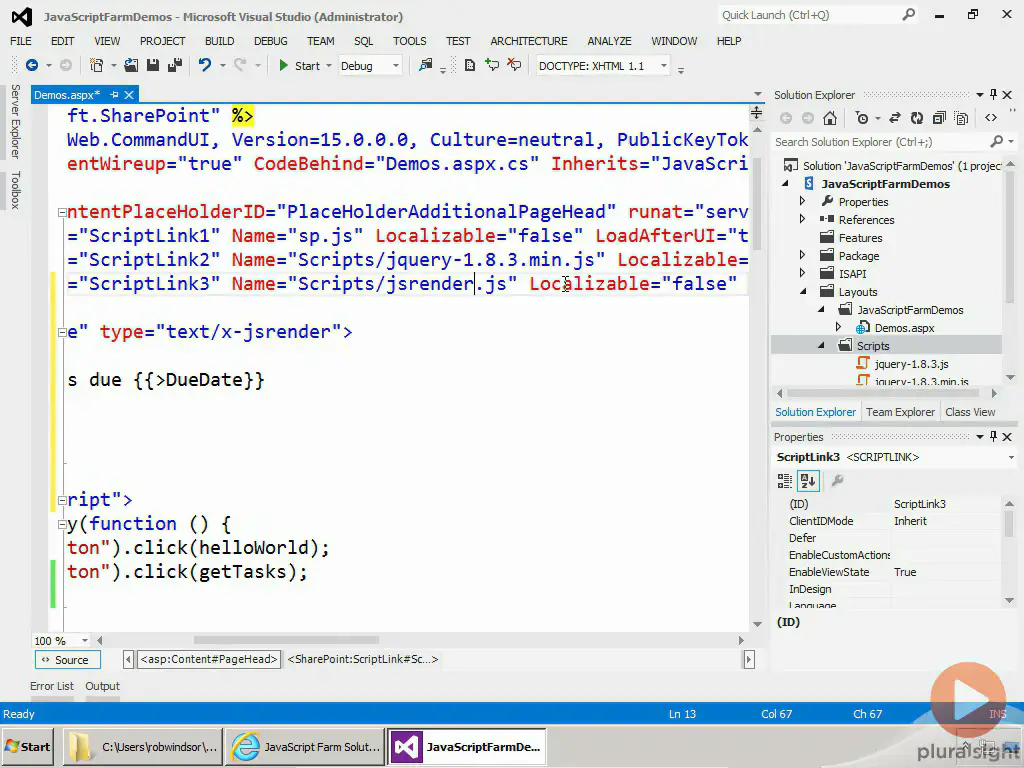
Task: Collapse the text/x-jsrender script outline region
Action: 62,332
